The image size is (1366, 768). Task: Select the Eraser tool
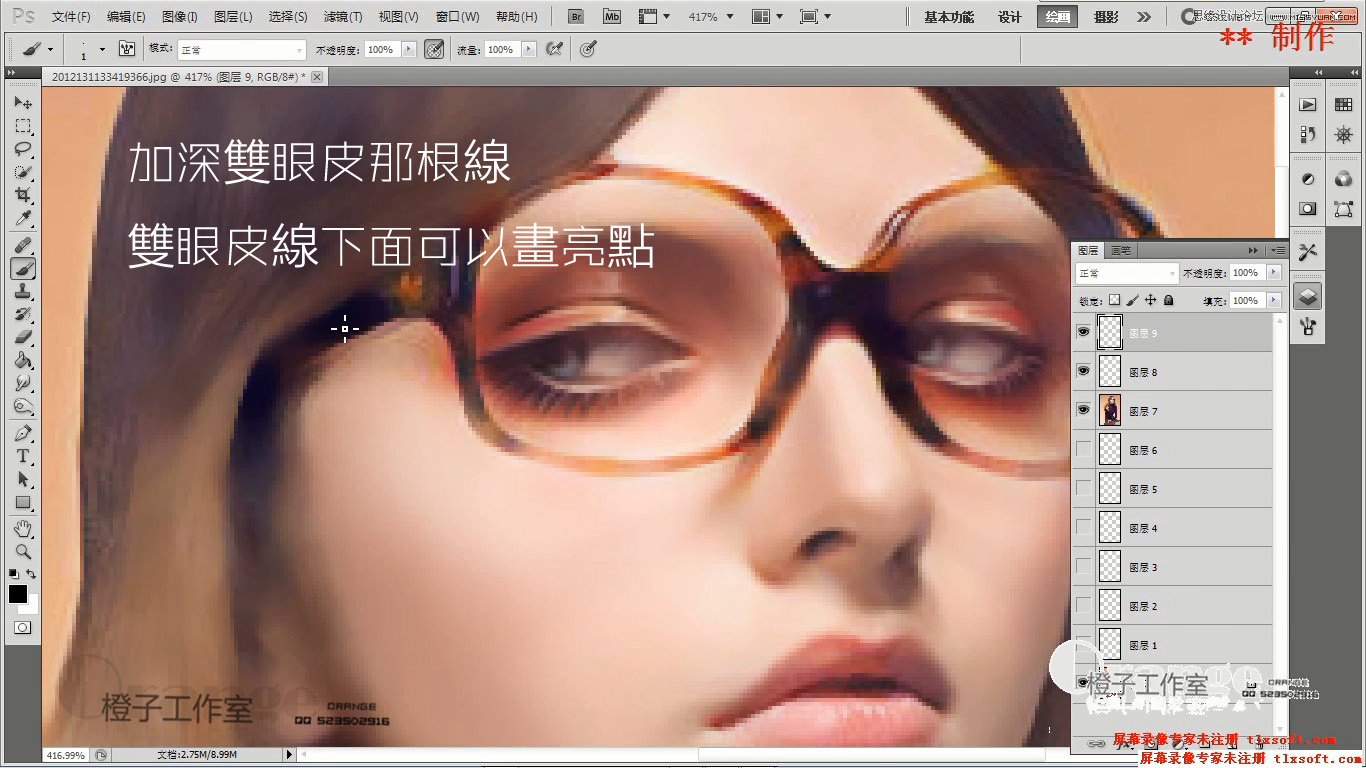pyautogui.click(x=22, y=337)
